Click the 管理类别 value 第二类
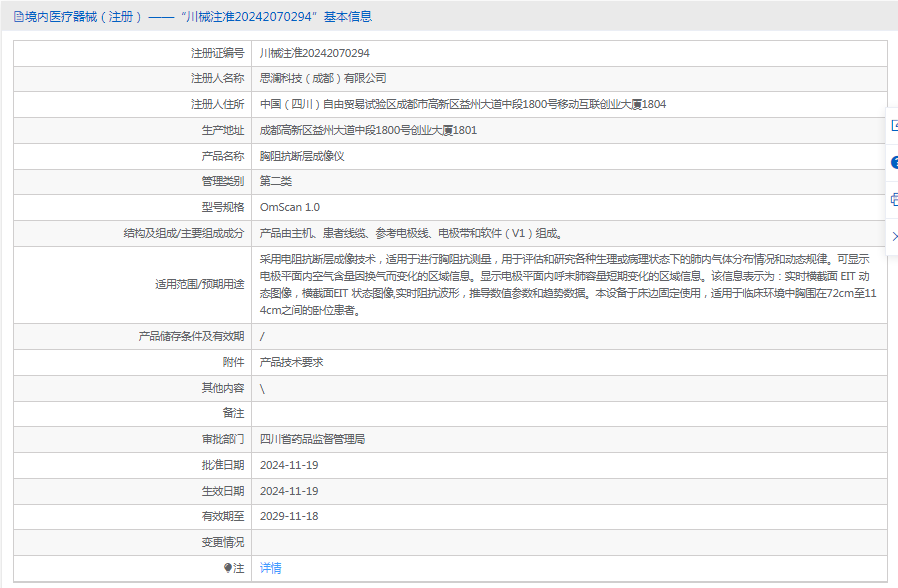898x588 pixels. coord(275,181)
